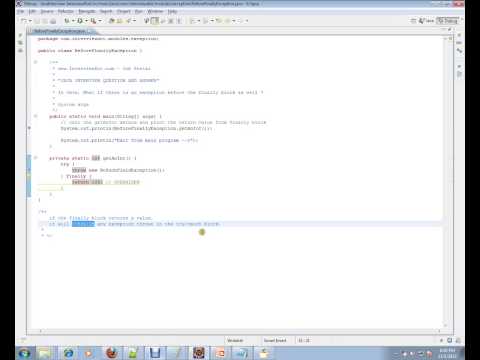This screenshot has width=480, height=360.
Task: Click the New file toolbar icon
Action: pos(24,21)
